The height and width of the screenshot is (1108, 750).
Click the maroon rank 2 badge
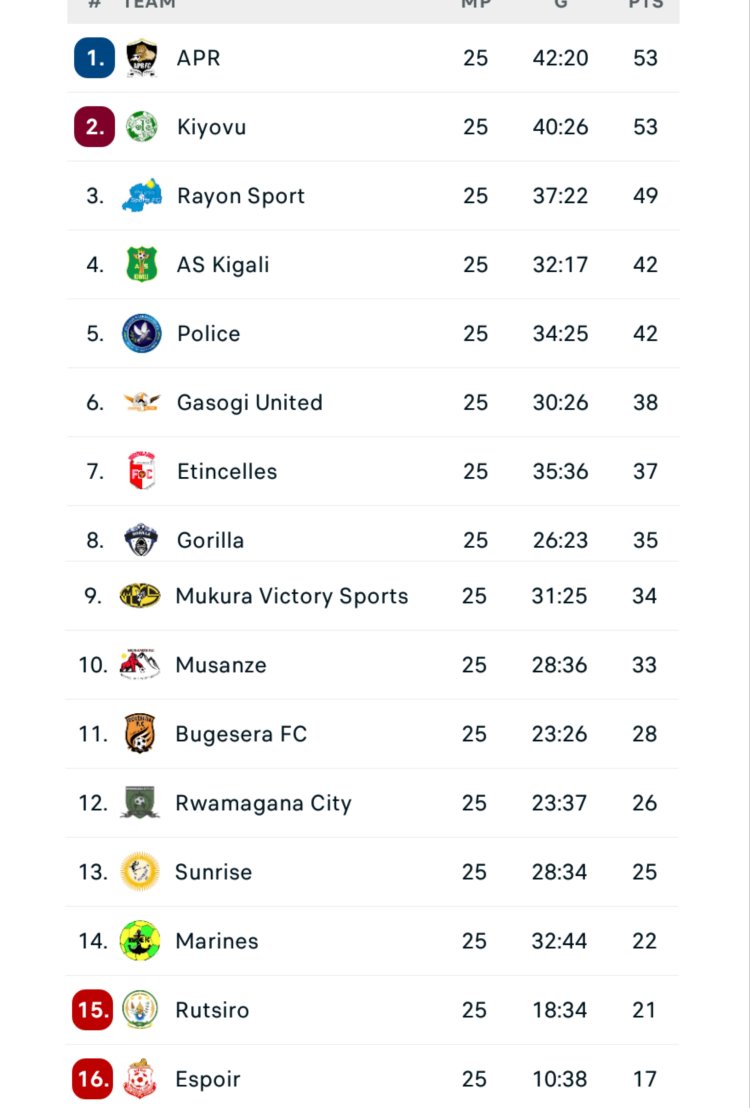(94, 127)
